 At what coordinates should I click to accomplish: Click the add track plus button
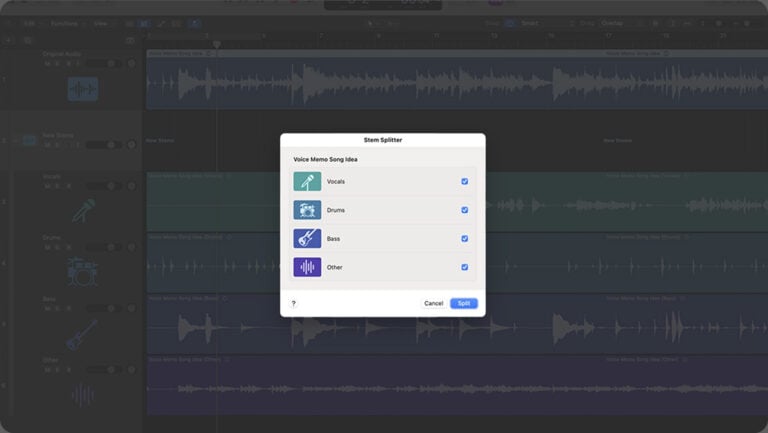[x=8, y=40]
